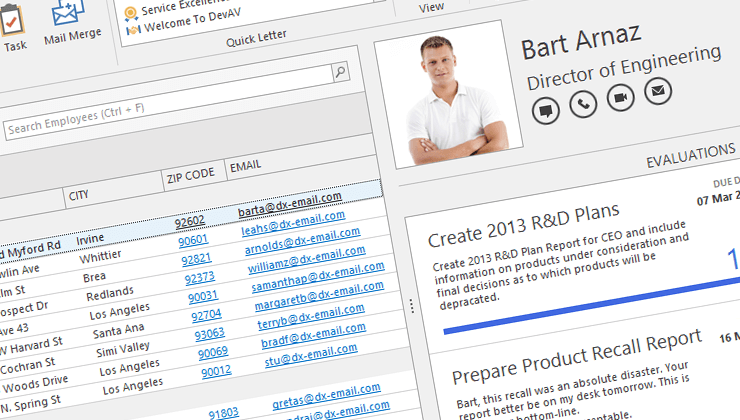The width and height of the screenshot is (740, 420).
Task: Click the EMAIL column header
Action: [246, 167]
